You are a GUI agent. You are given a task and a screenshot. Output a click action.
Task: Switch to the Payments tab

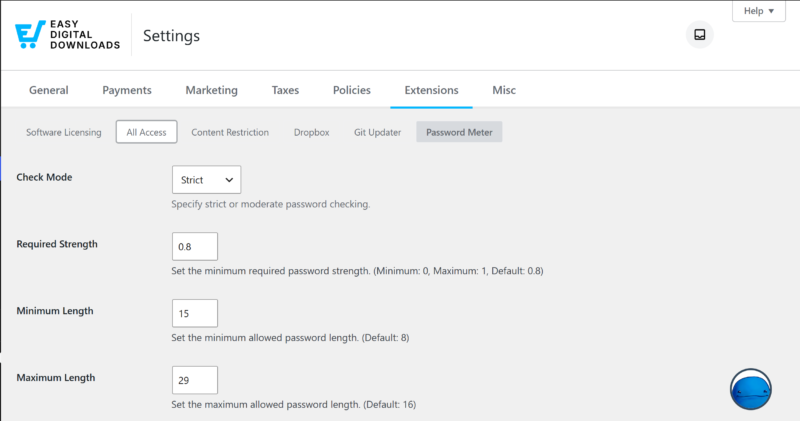click(127, 90)
